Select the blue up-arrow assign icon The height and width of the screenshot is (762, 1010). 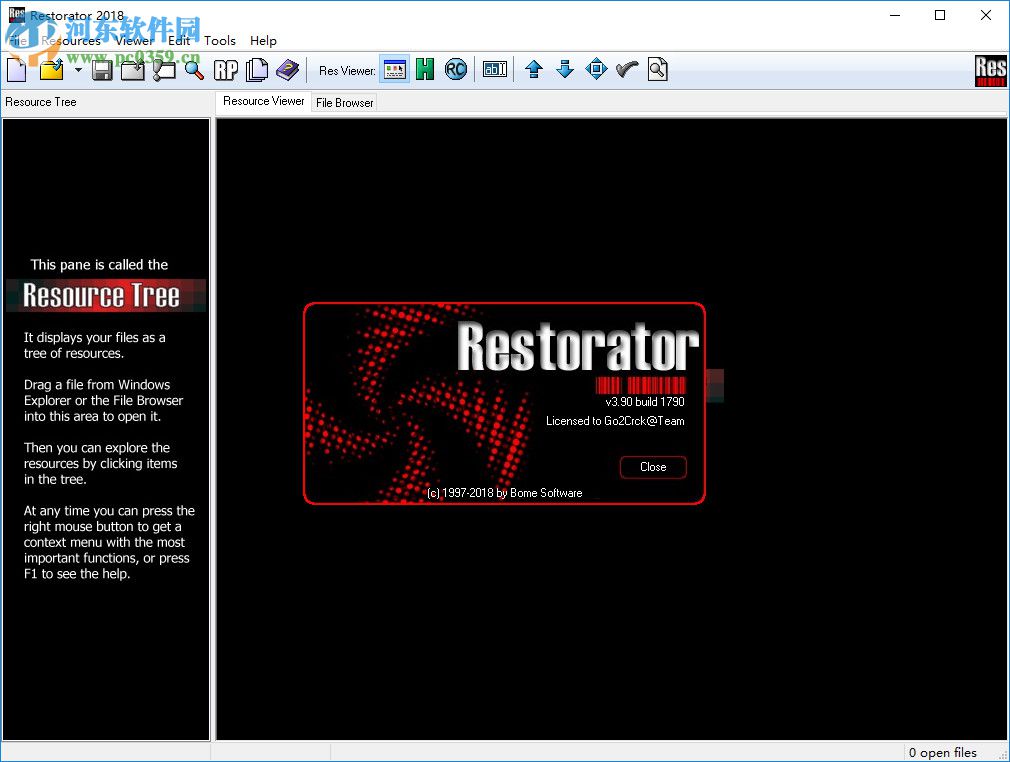[x=533, y=69]
